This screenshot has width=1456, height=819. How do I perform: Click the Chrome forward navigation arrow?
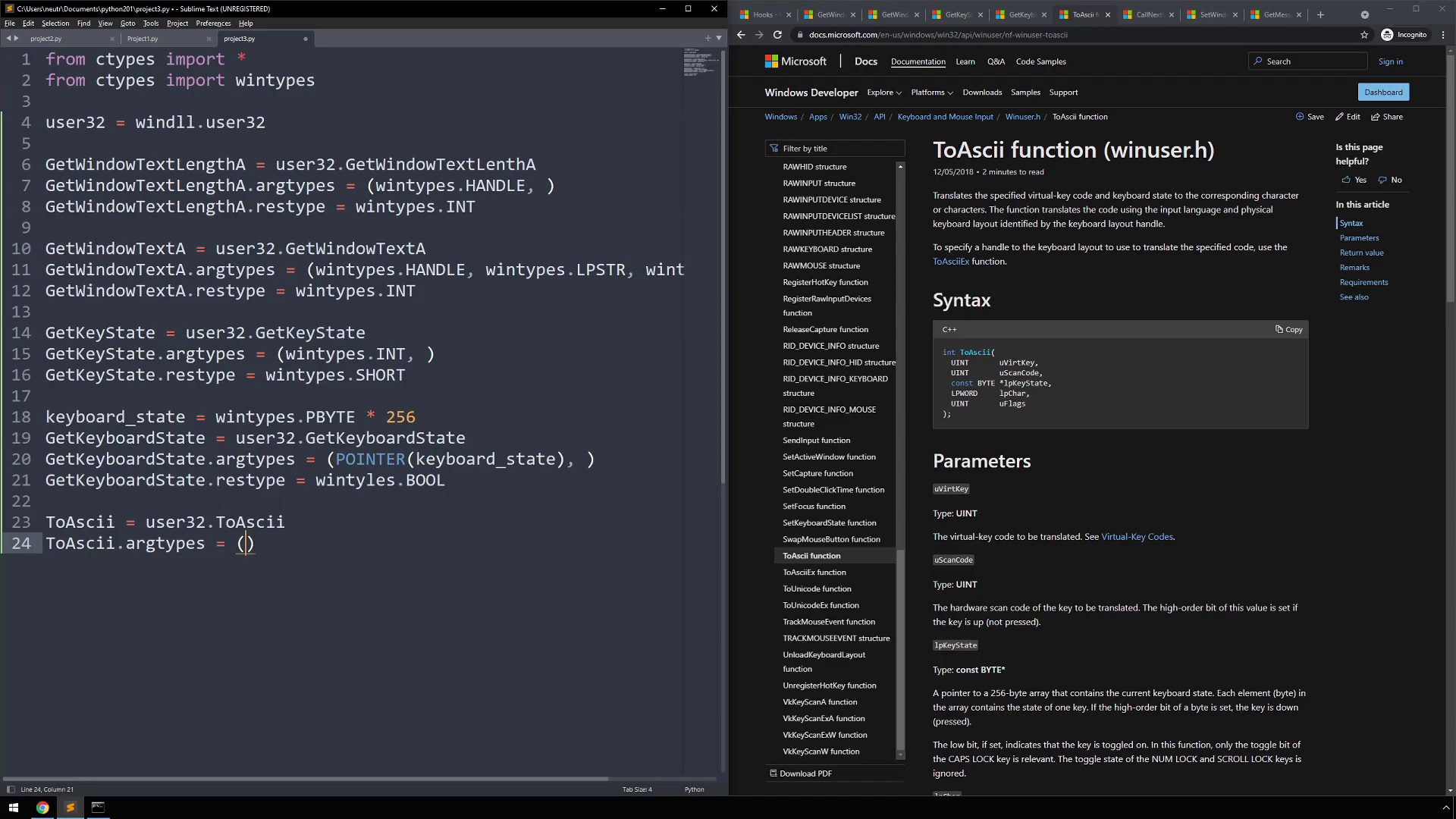pyautogui.click(x=759, y=35)
